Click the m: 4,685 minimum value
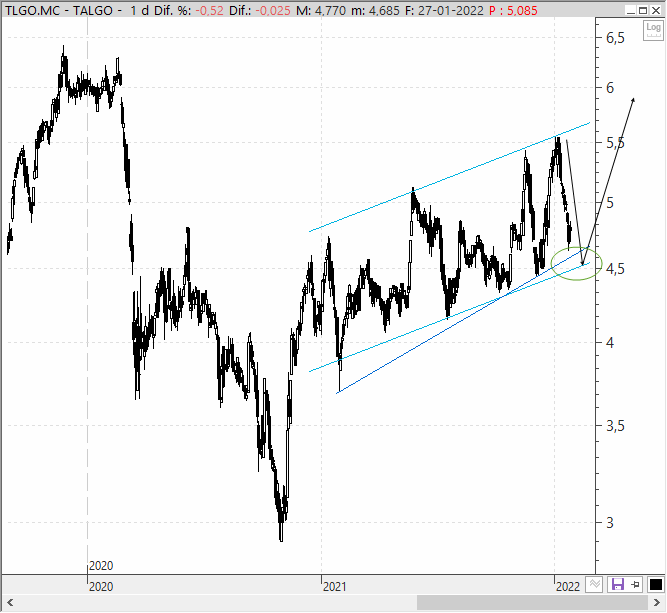The image size is (667, 613). click(375, 10)
